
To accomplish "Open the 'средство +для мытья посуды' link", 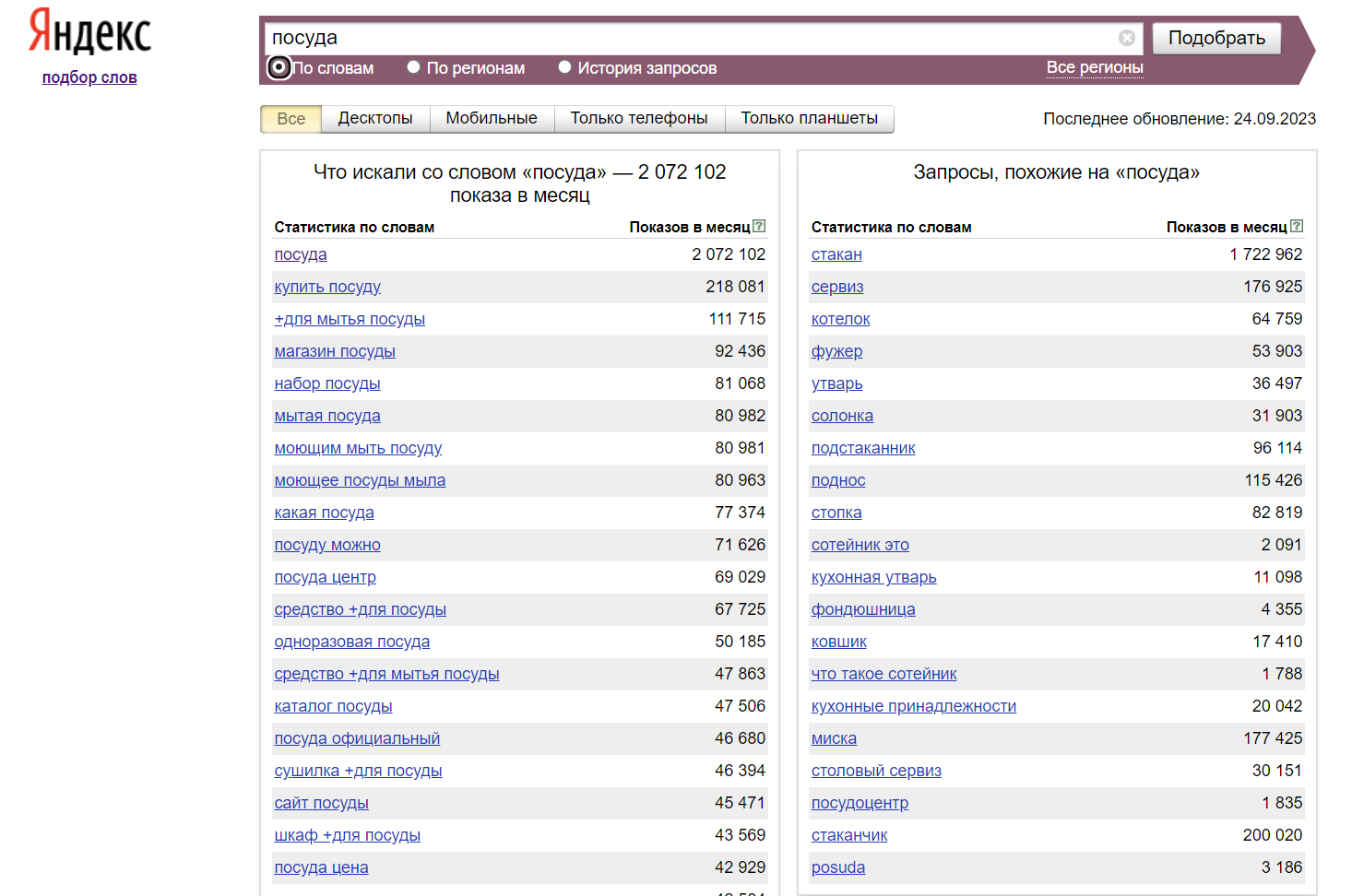I will [x=386, y=674].
